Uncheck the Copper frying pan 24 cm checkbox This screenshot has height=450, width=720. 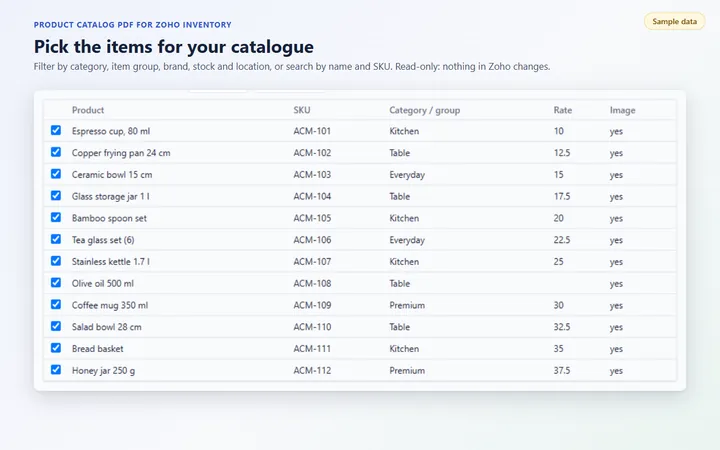[x=56, y=152]
